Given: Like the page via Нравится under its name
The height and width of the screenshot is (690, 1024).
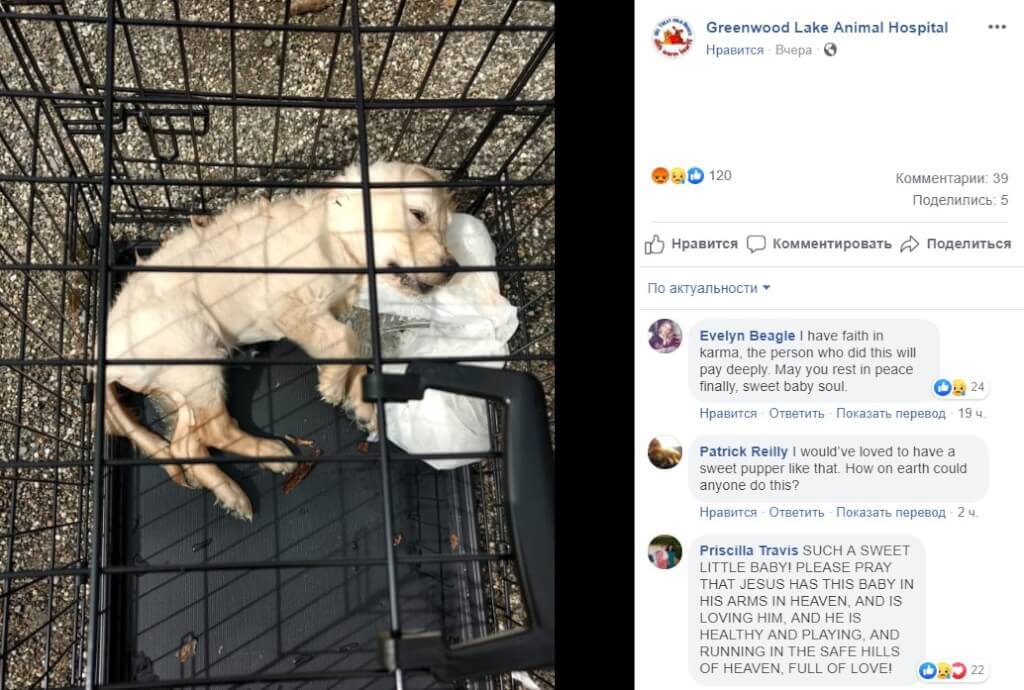Looking at the screenshot, I should pos(735,50).
